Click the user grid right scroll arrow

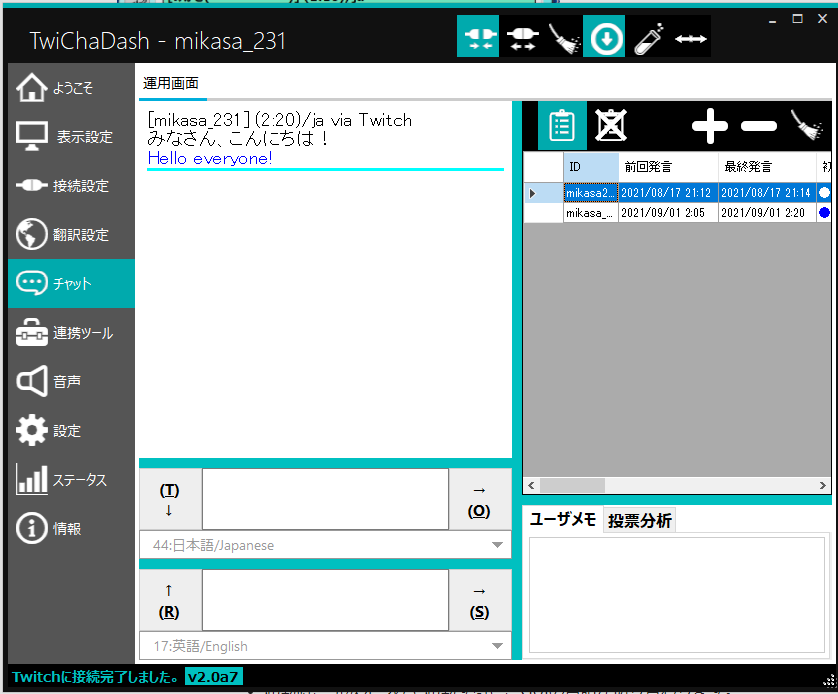(x=823, y=485)
